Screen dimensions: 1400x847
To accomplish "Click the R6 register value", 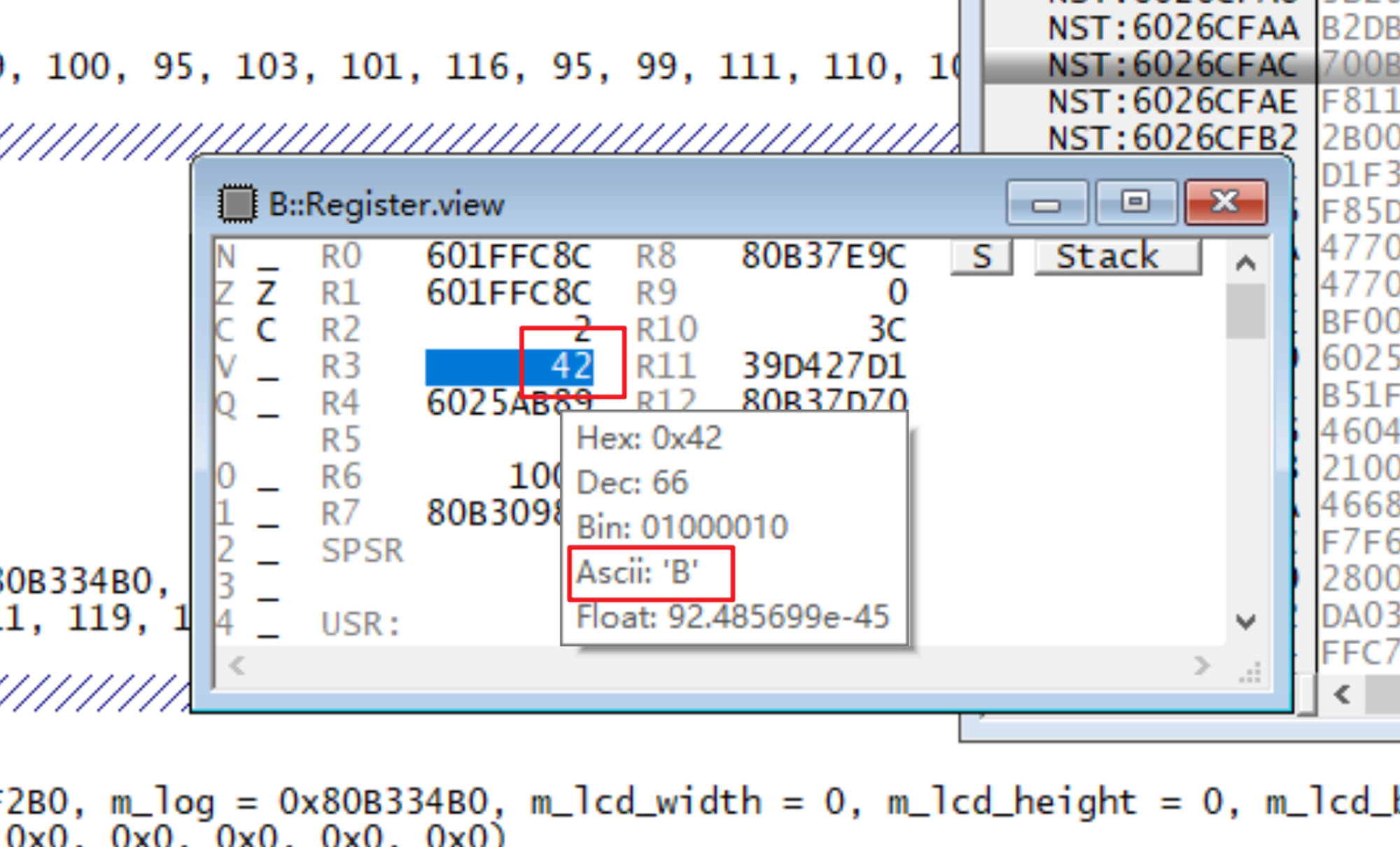I will coord(534,477).
